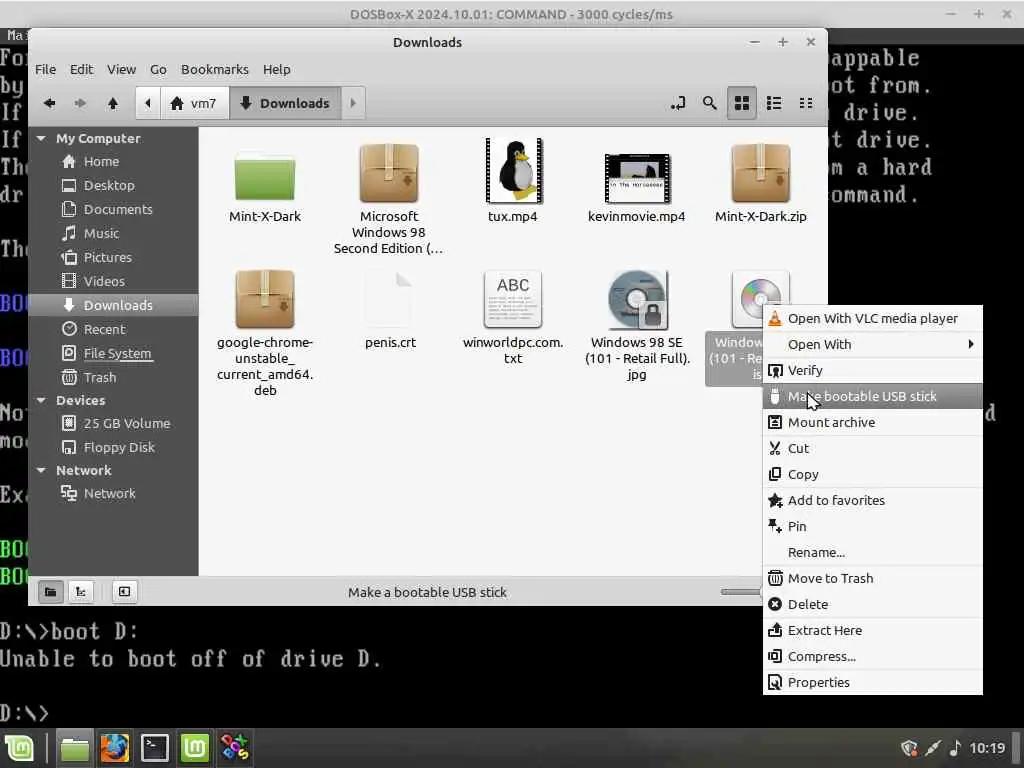Image resolution: width=1024 pixels, height=768 pixels.
Task: Switch to icon view
Action: point(742,103)
